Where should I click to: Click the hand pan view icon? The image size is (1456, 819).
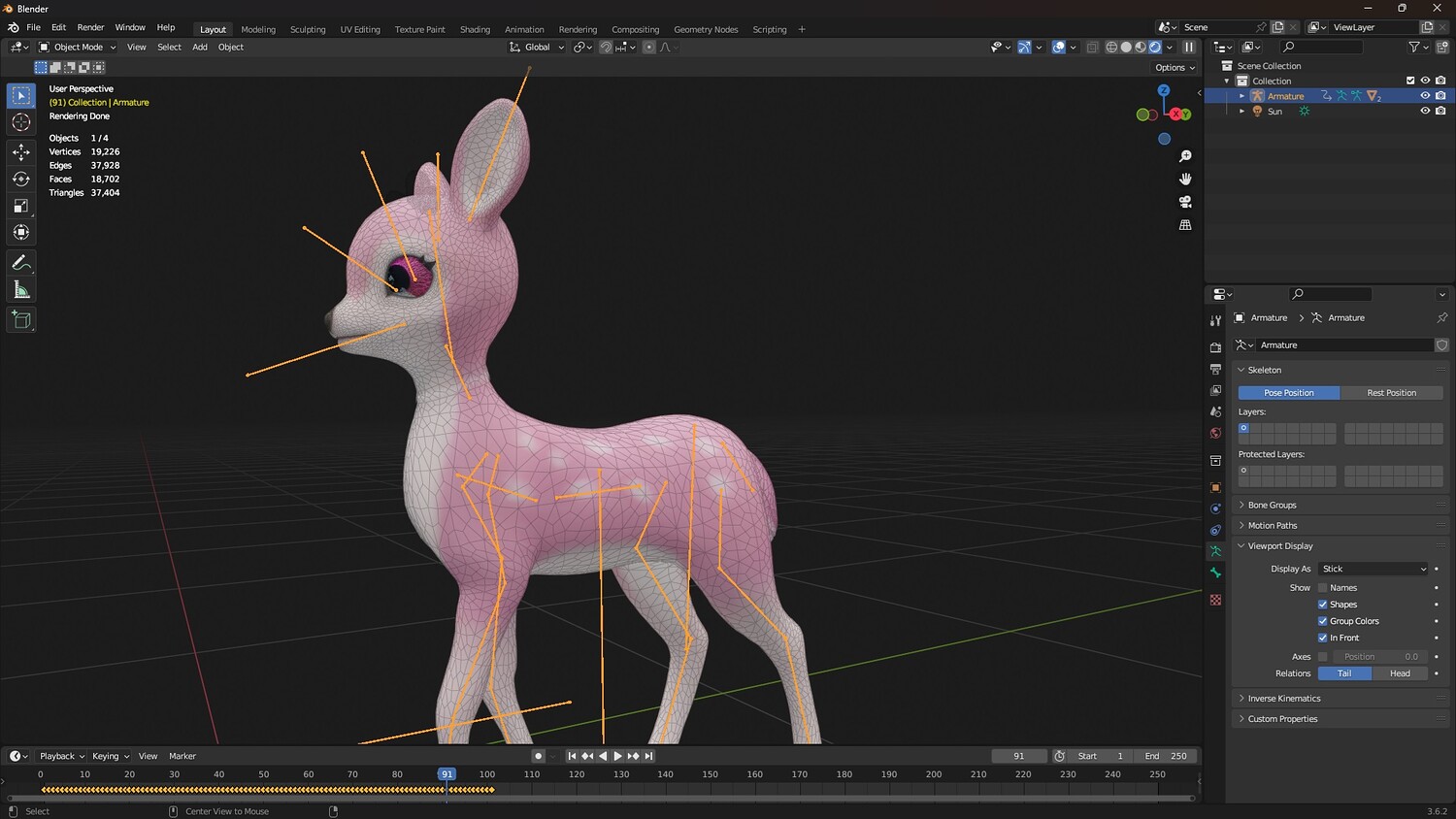(x=1185, y=179)
